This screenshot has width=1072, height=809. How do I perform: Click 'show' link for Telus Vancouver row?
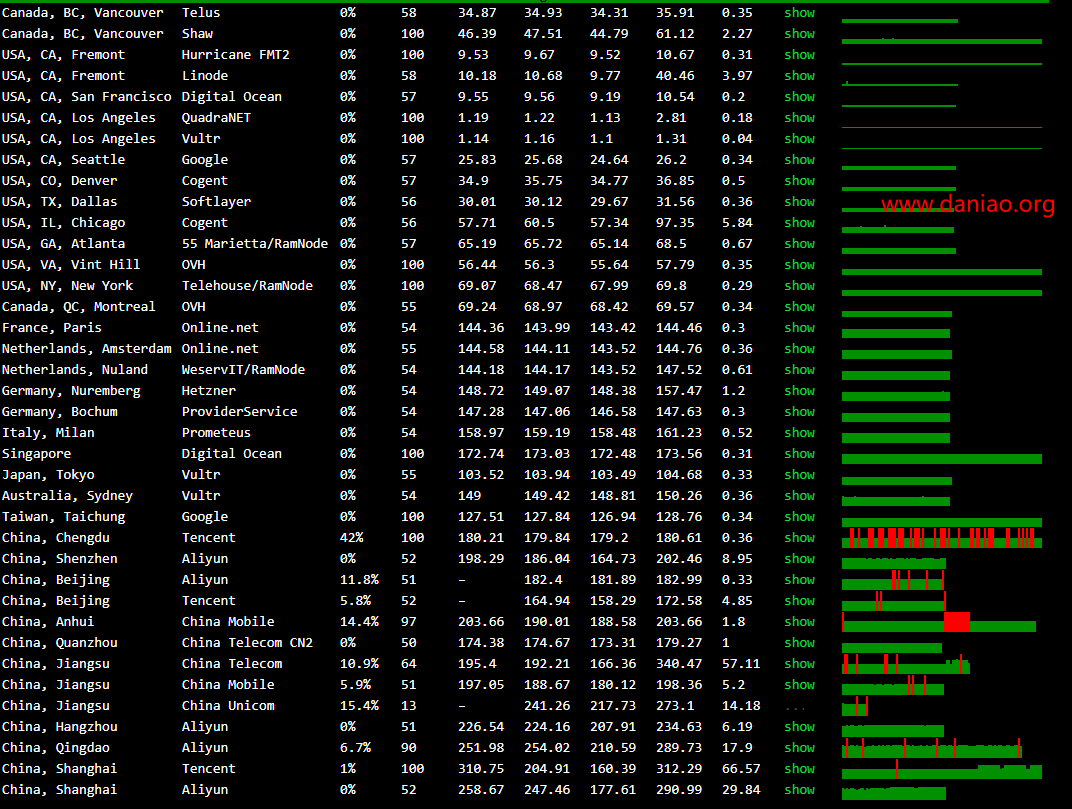click(799, 12)
